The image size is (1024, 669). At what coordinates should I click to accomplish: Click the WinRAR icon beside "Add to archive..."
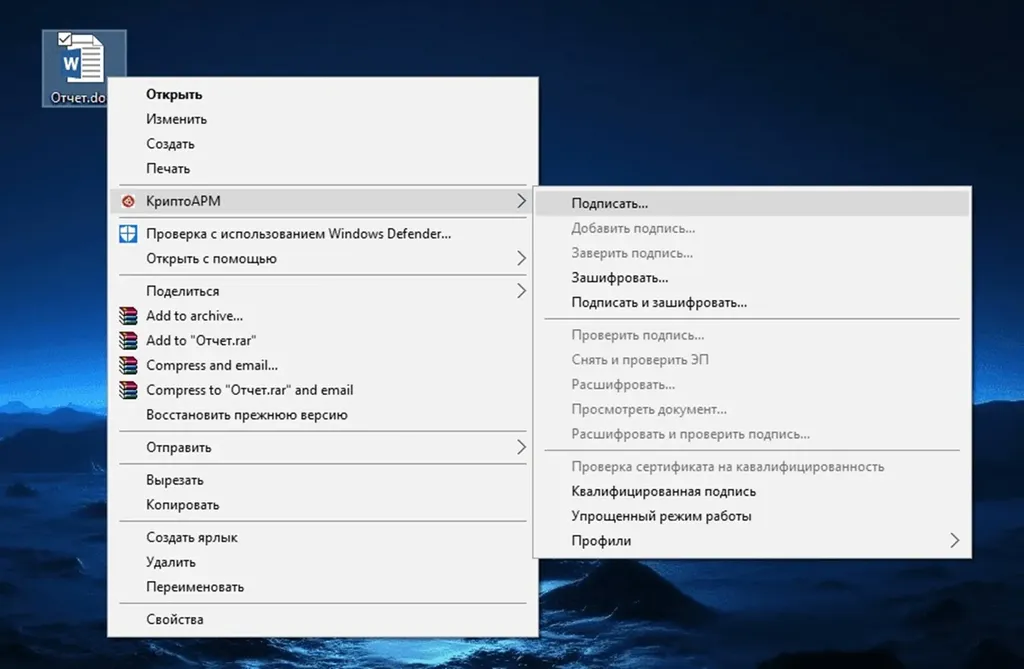[128, 315]
